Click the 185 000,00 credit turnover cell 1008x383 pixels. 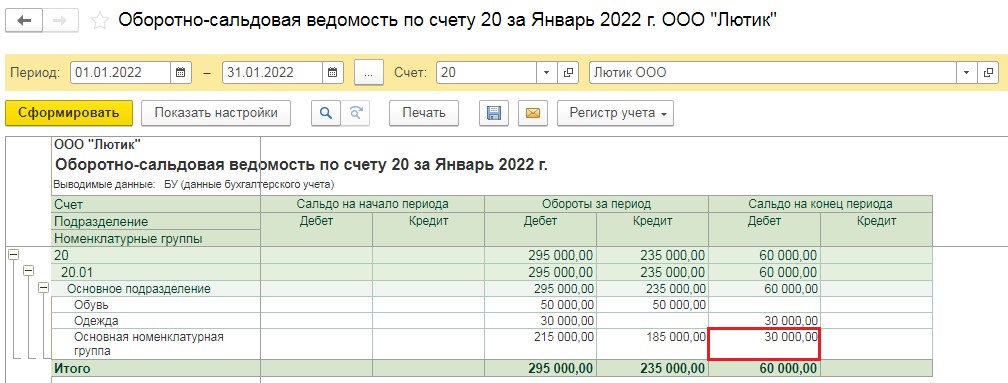(x=652, y=344)
